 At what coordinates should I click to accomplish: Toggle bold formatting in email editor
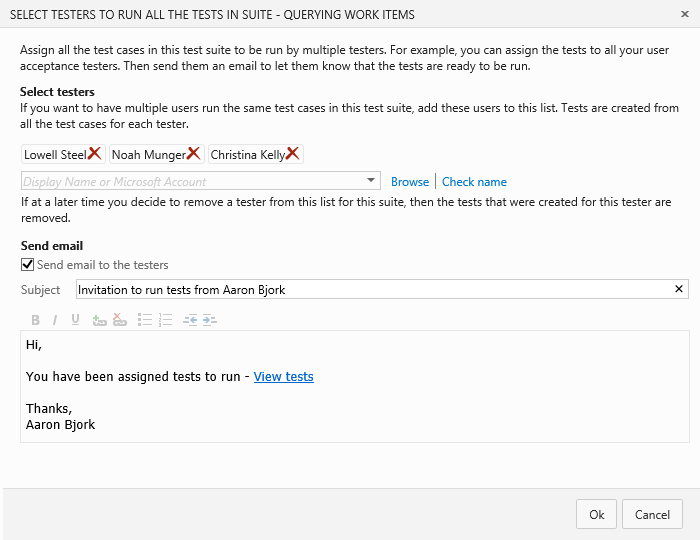pos(35,320)
